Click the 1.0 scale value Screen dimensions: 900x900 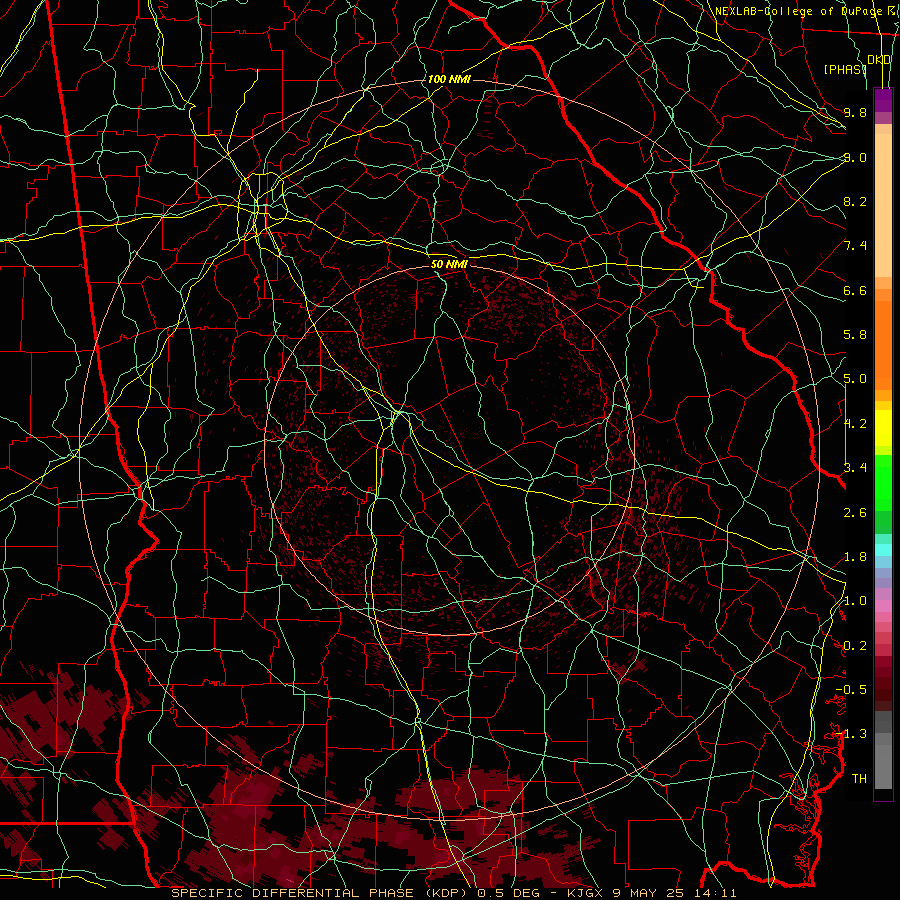pos(855,601)
